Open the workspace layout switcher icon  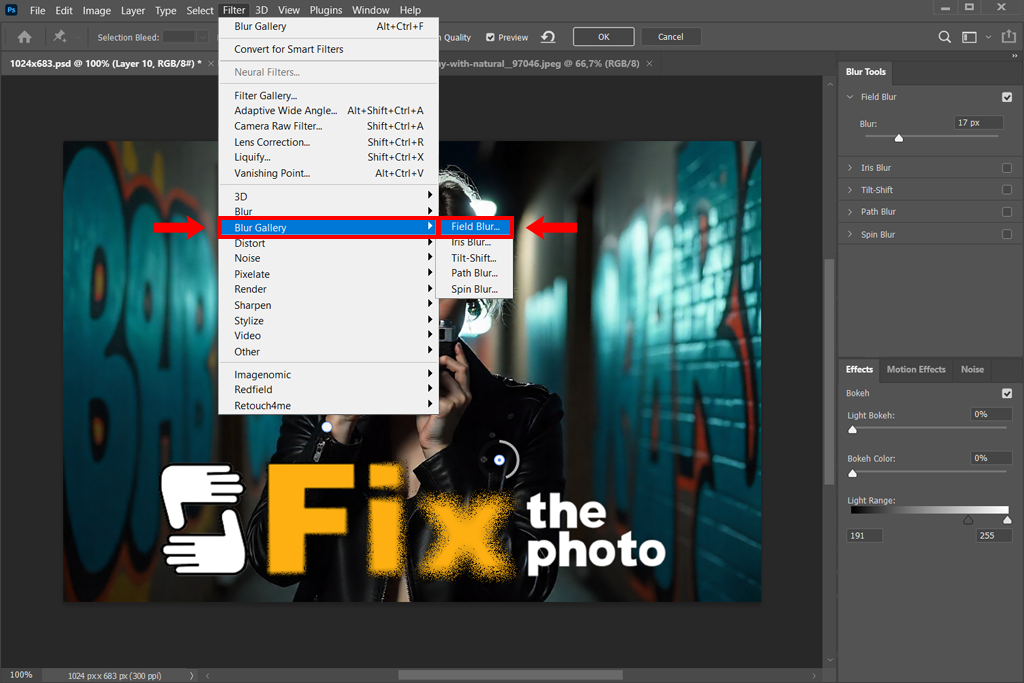point(969,37)
